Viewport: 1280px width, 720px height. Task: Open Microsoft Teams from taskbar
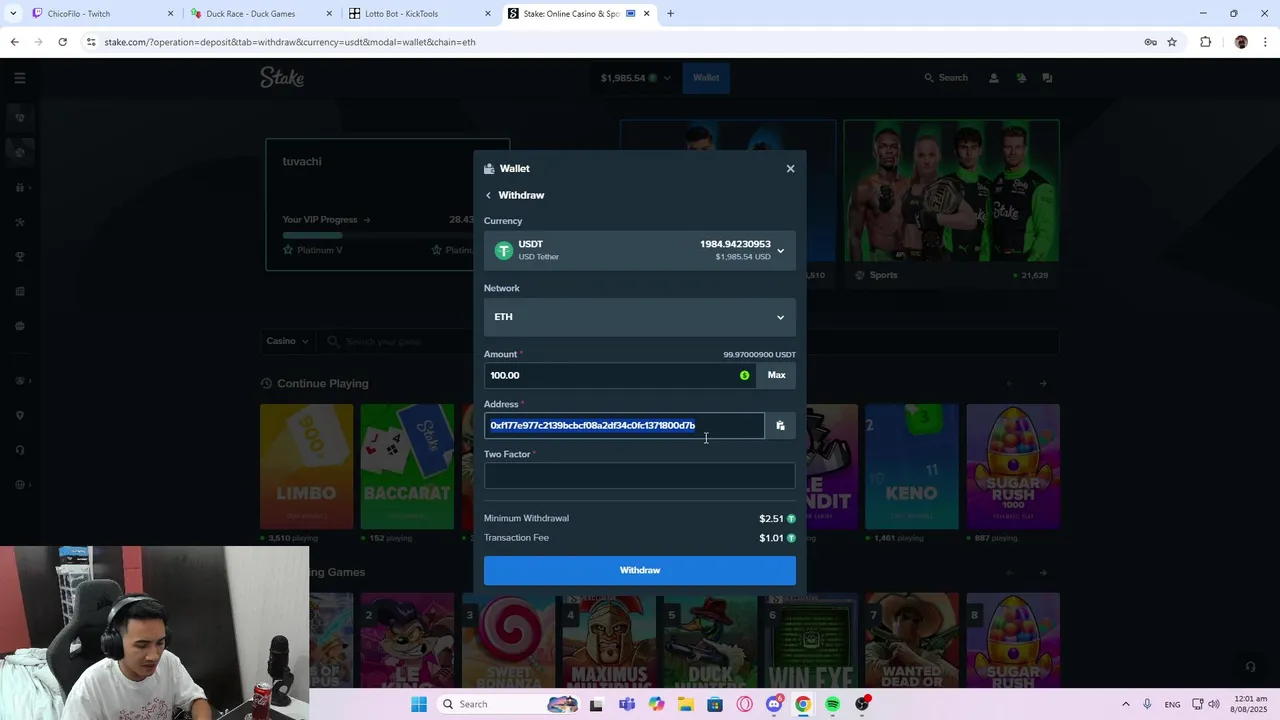point(626,704)
